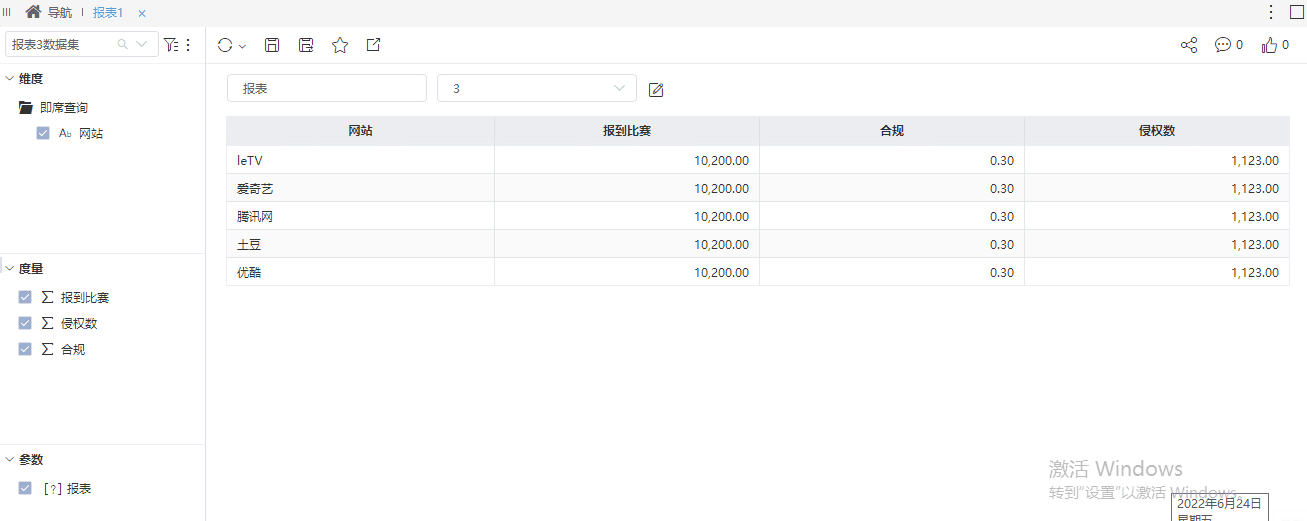Click the 侵权数 measure label
The height and width of the screenshot is (521, 1307).
(x=79, y=323)
